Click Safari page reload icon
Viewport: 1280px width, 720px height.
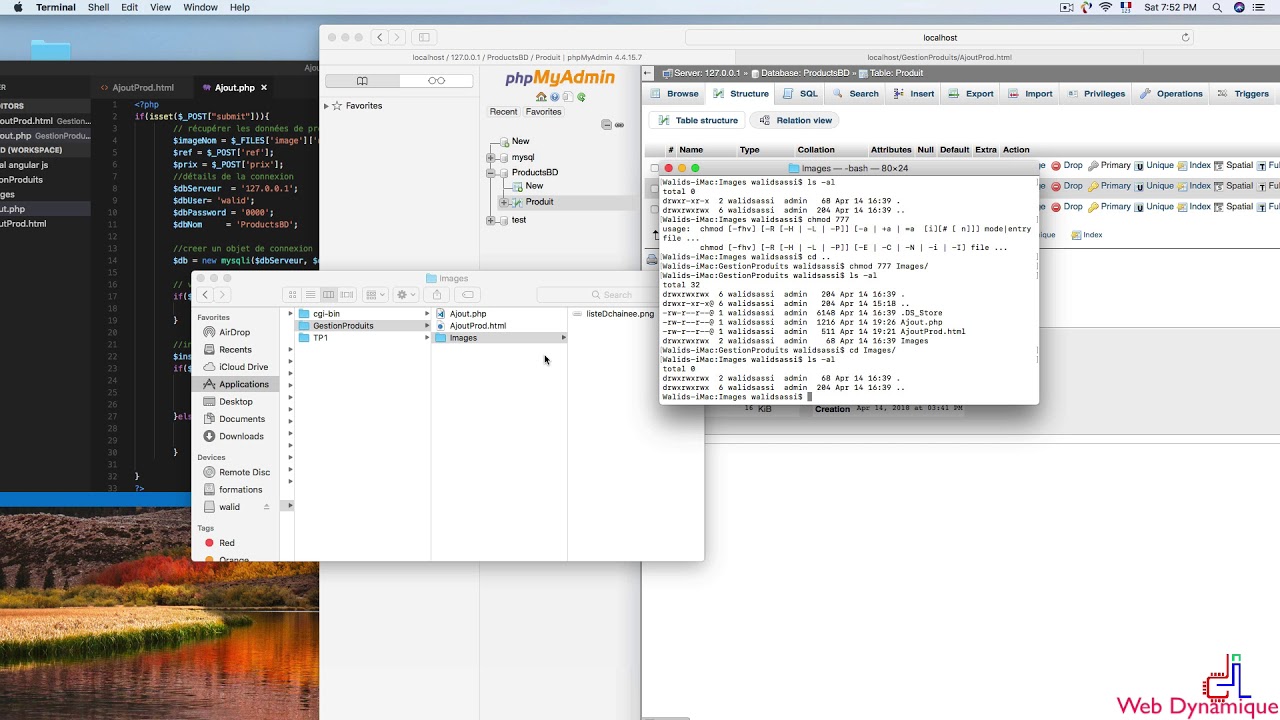pyautogui.click(x=1185, y=38)
